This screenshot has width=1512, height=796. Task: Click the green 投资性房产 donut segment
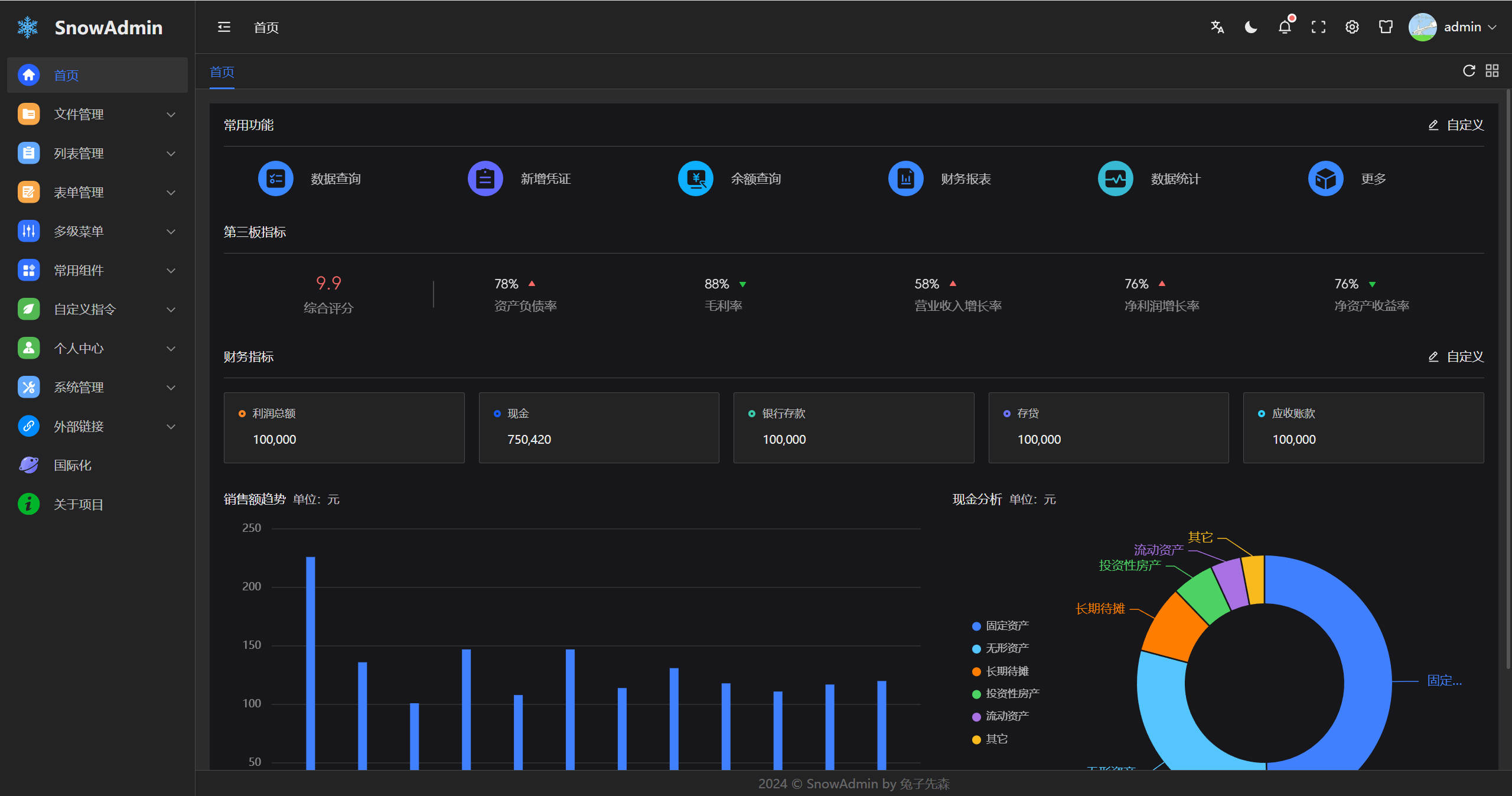click(1204, 596)
